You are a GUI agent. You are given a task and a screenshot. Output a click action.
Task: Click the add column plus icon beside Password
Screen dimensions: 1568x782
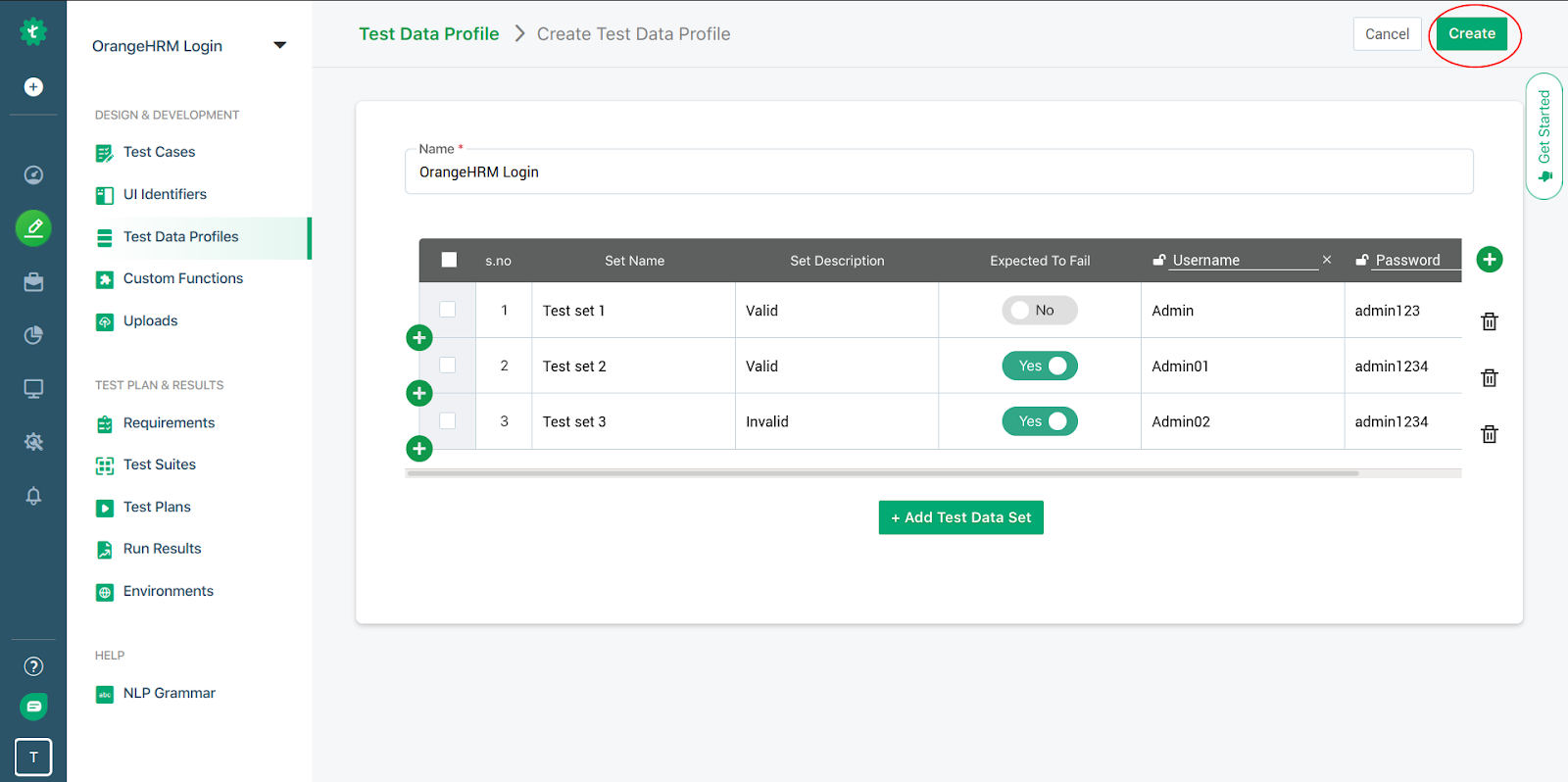click(x=1490, y=260)
